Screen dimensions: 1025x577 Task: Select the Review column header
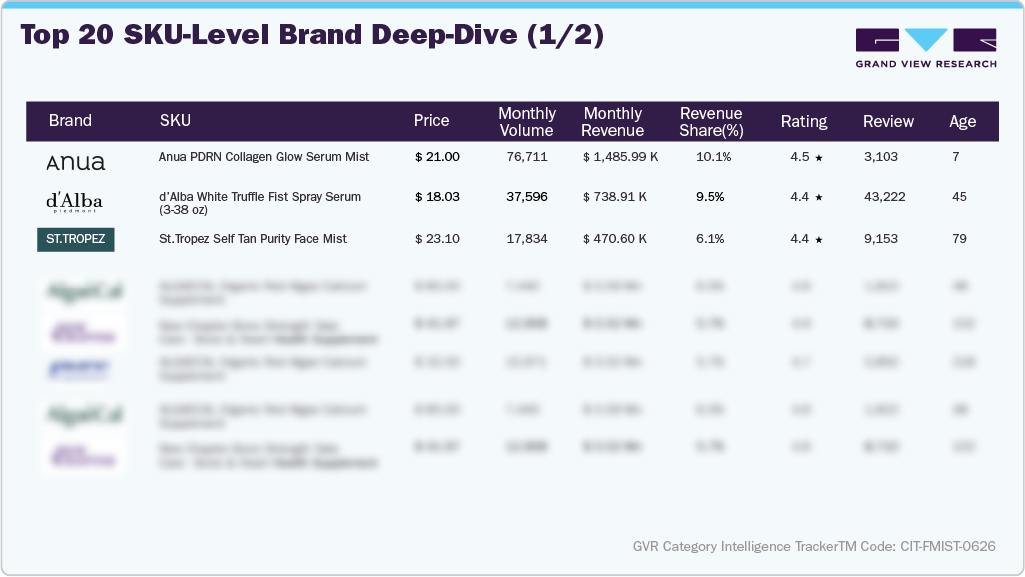tap(888, 122)
